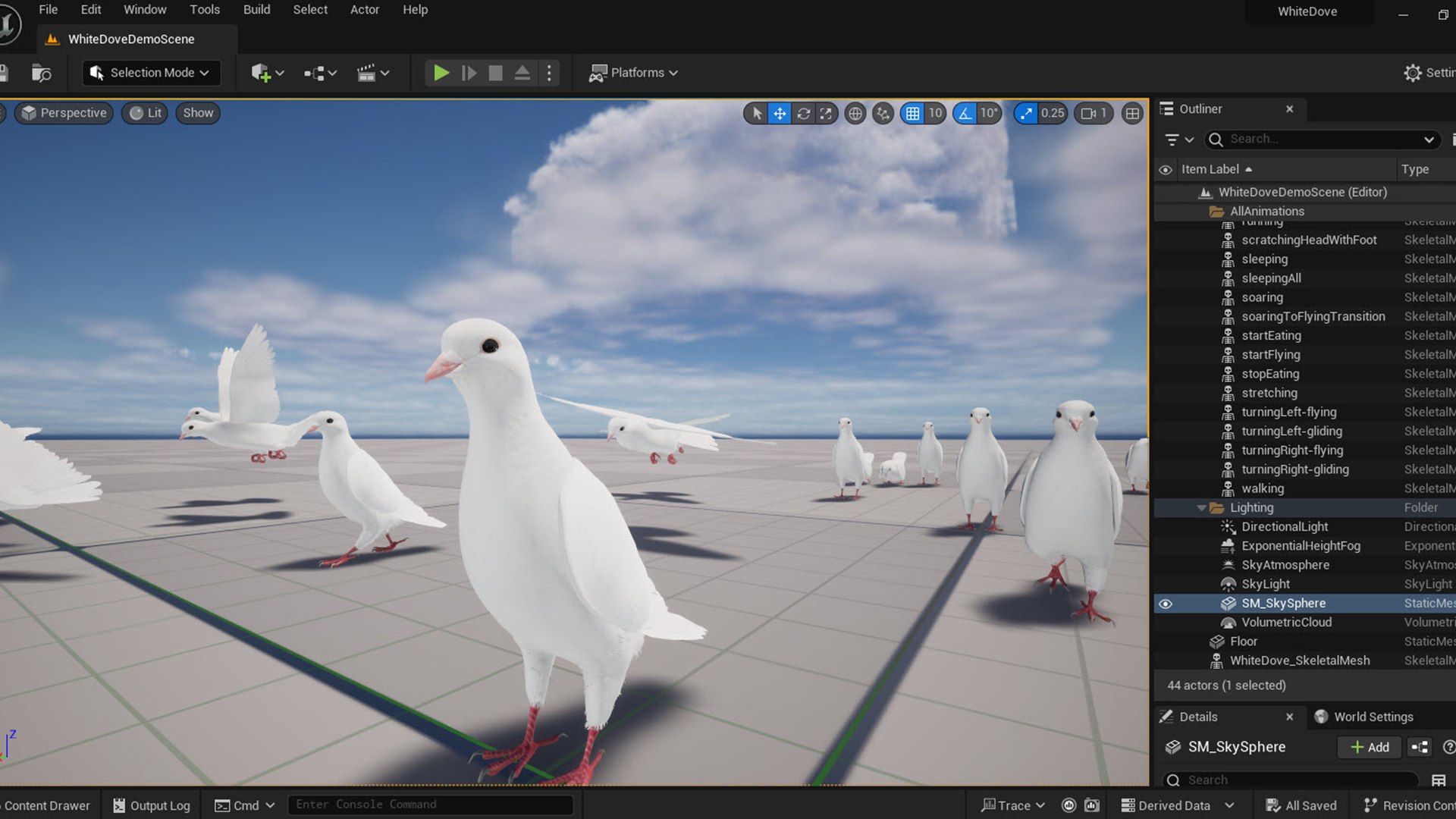Collapse the Lighting folder
This screenshot has width=1456, height=819.
point(1201,508)
